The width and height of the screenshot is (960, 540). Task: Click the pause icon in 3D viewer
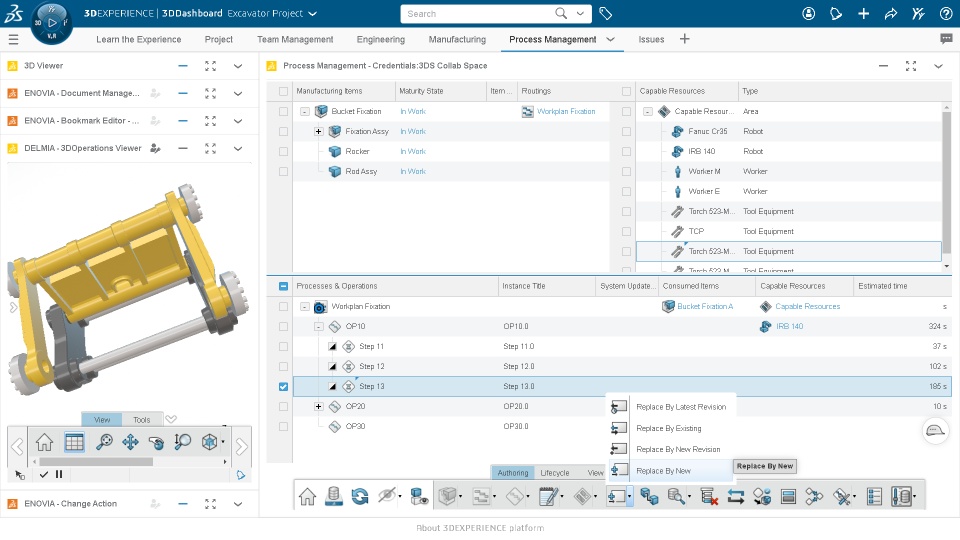[x=59, y=474]
